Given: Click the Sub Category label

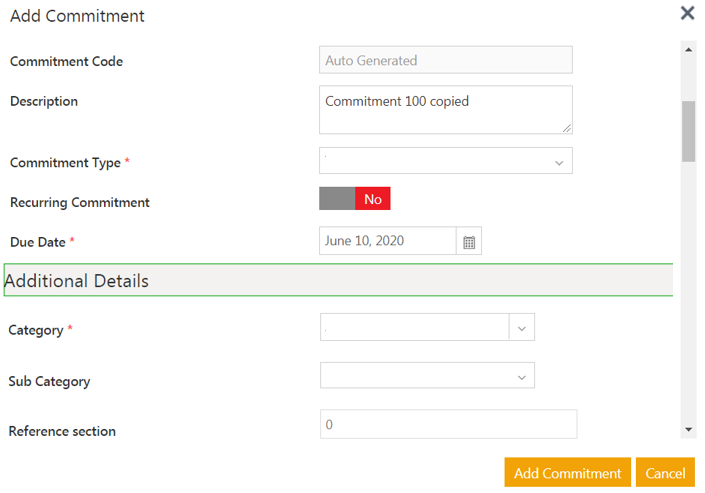Looking at the screenshot, I should coord(49,381).
